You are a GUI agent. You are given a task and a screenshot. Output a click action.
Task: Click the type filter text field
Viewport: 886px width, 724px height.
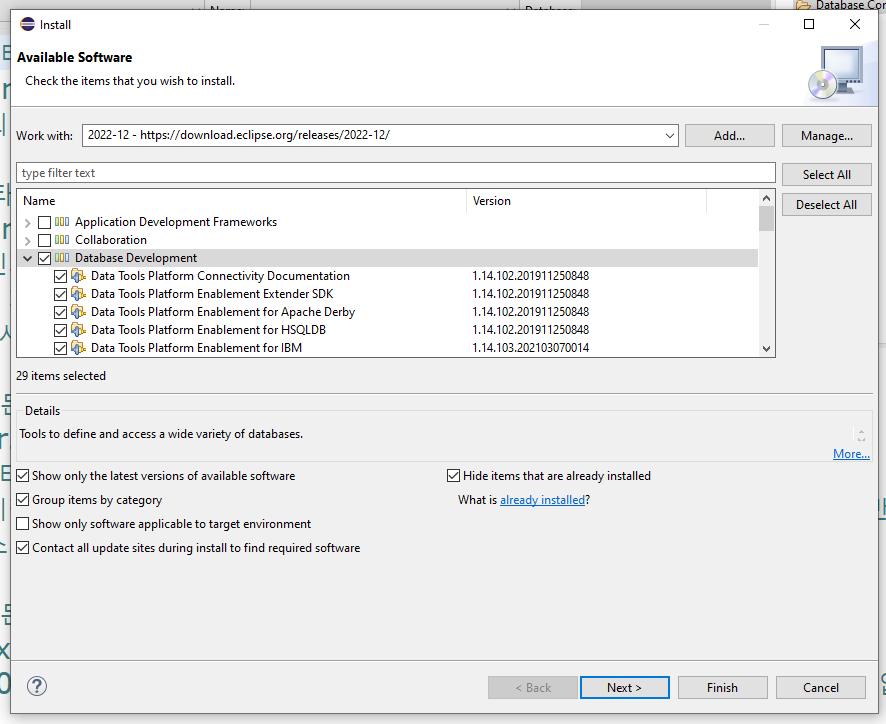[396, 173]
